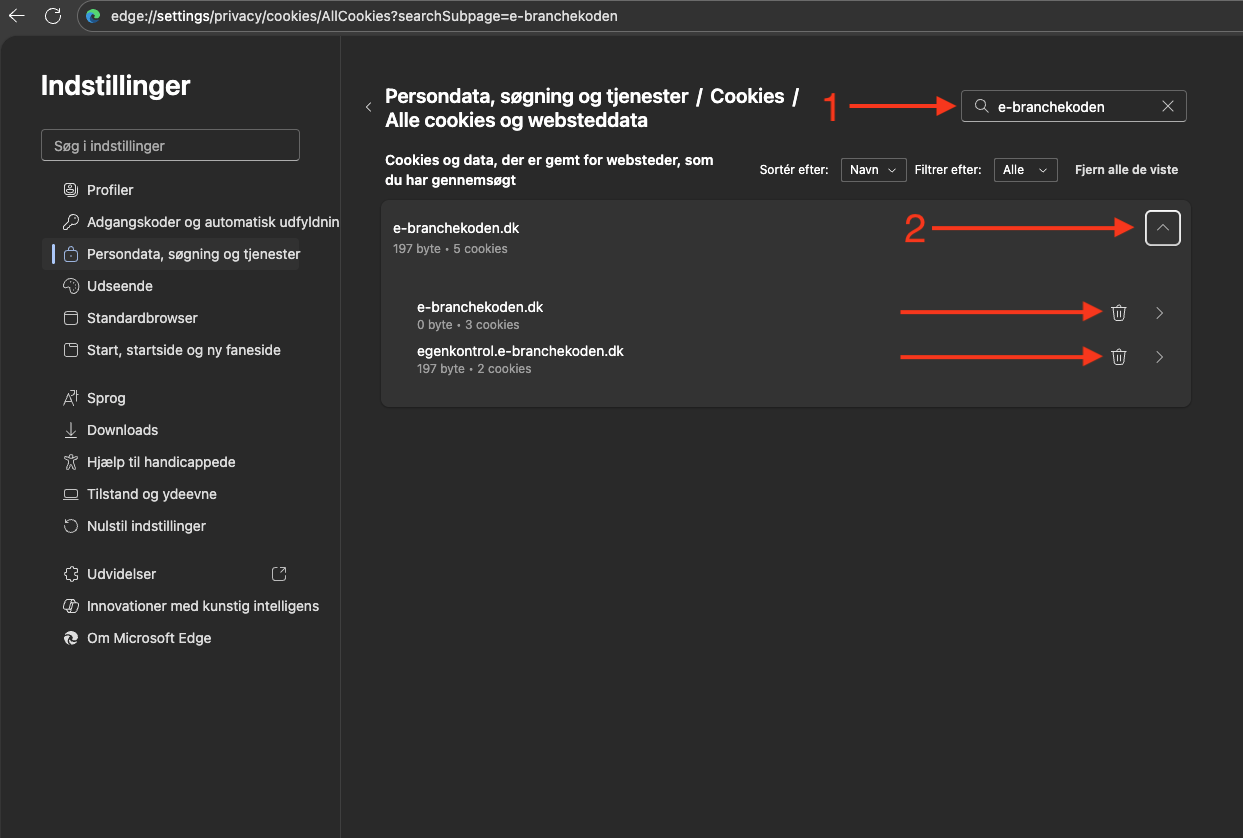1243x838 pixels.
Task: Open Sprog settings
Action: click(x=106, y=398)
